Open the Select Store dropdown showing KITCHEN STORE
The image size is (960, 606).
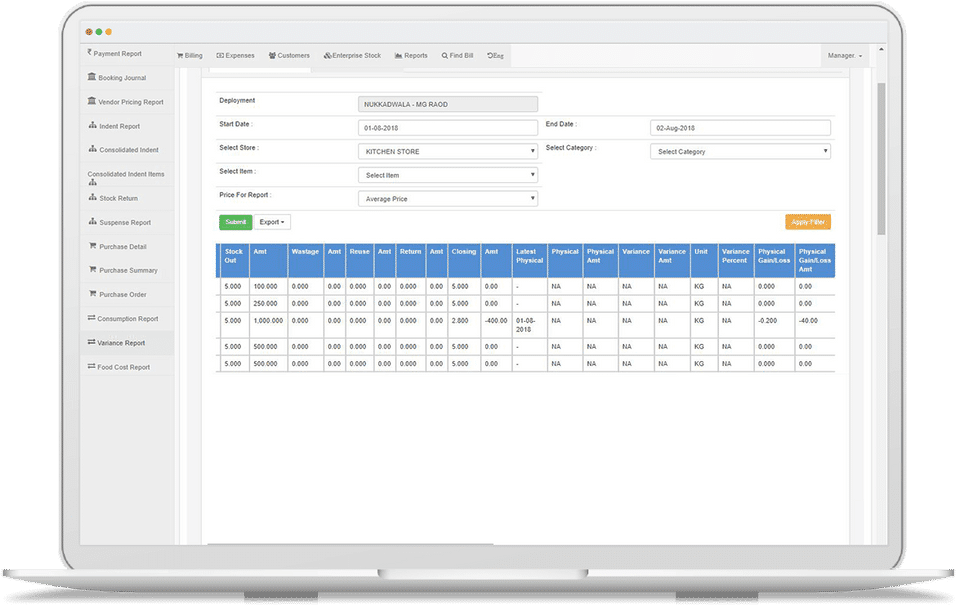(448, 151)
